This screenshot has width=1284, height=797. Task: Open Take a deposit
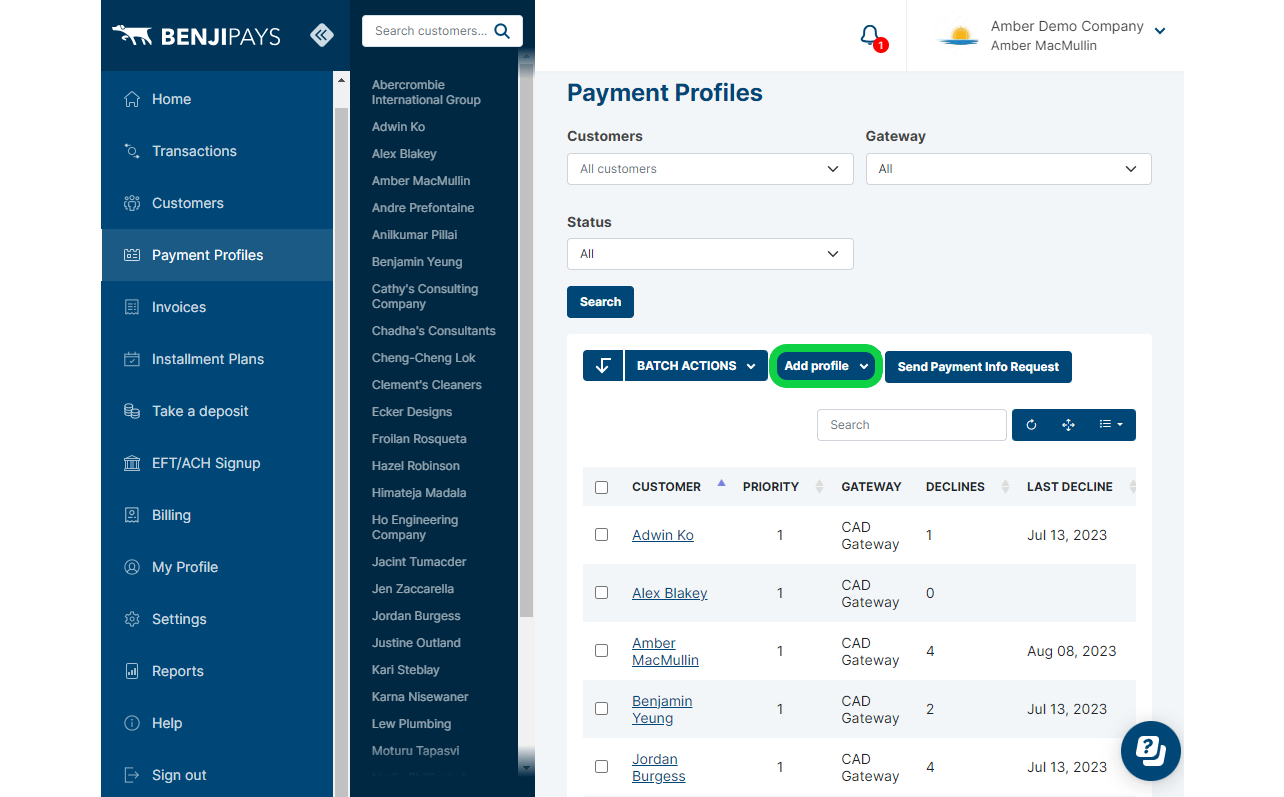click(217, 411)
